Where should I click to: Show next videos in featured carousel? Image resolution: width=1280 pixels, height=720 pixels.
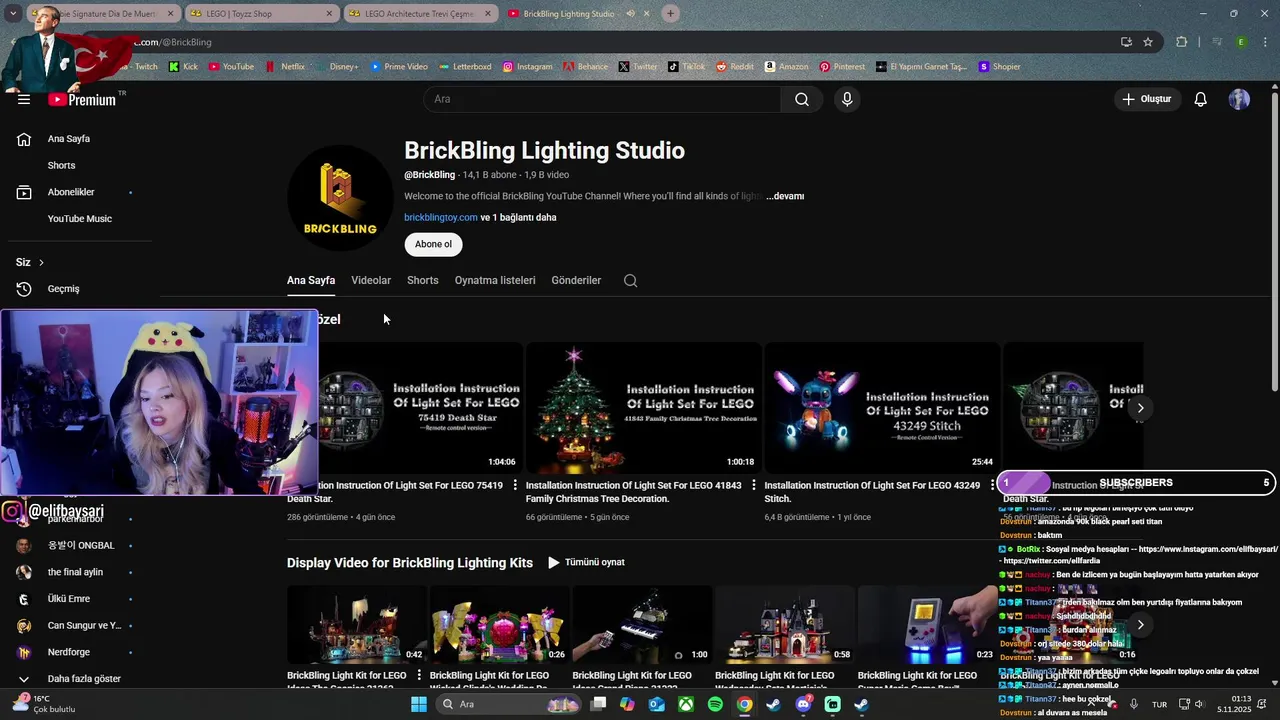click(1140, 408)
